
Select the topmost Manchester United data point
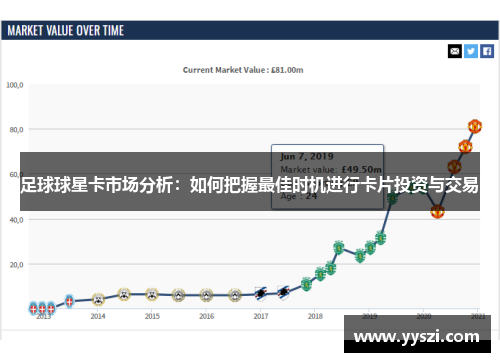[x=475, y=126]
